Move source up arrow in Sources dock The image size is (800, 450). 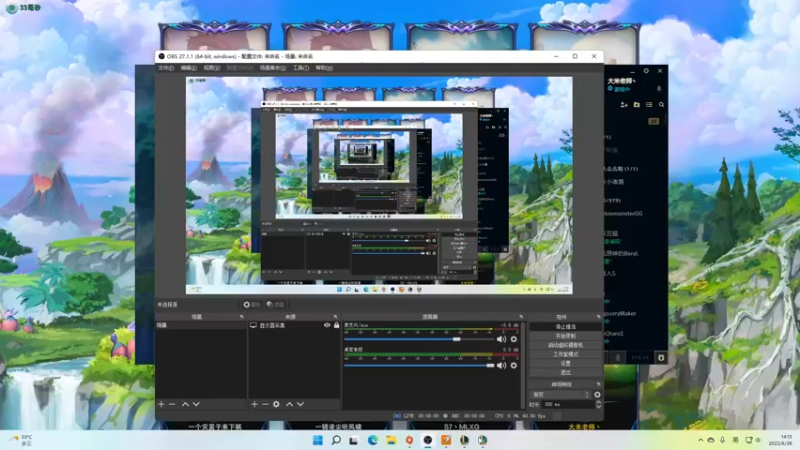tap(289, 404)
